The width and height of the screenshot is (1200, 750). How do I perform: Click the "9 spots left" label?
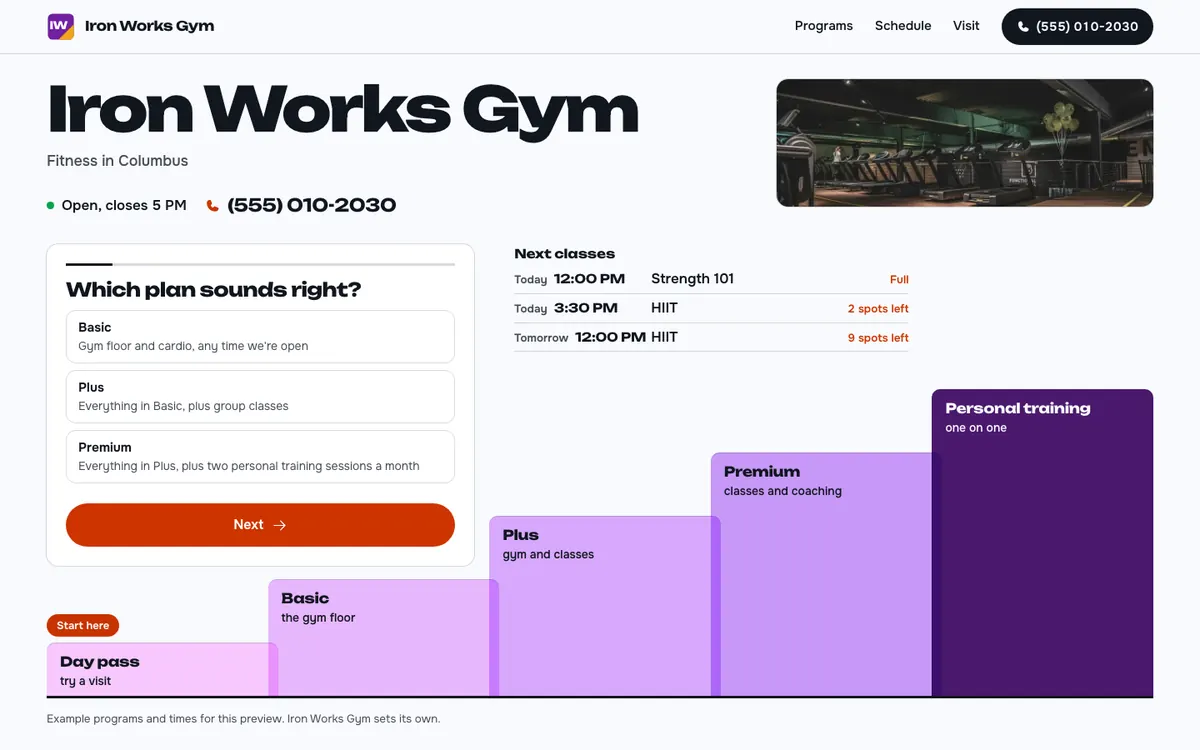point(878,338)
